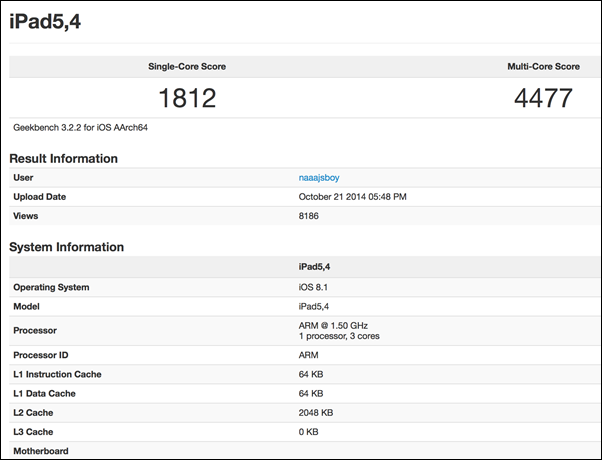Select the 0 KB value
The height and width of the screenshot is (460, 602).
[x=308, y=432]
